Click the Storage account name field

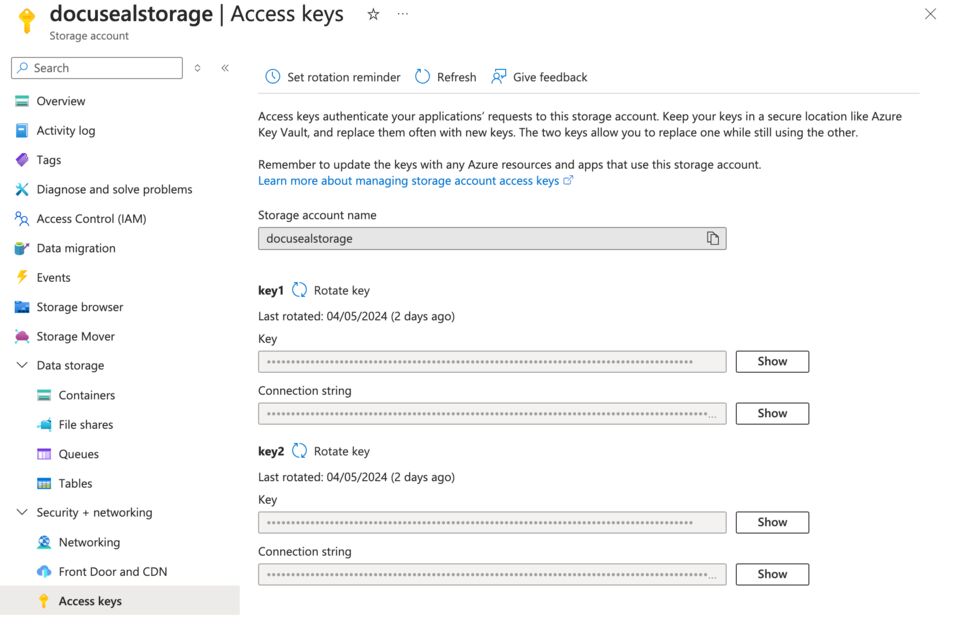492,239
